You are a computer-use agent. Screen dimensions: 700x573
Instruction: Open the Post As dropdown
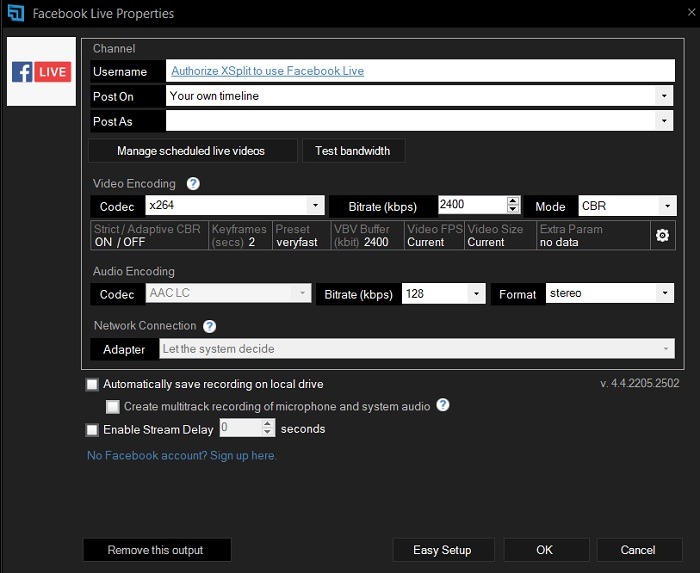419,120
